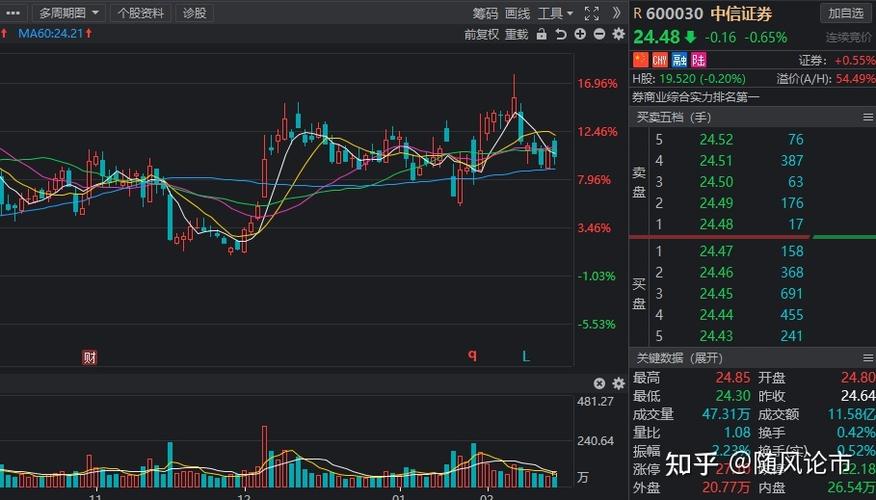
Task: Select sell level 3 price 24.50
Action: [x=716, y=182]
